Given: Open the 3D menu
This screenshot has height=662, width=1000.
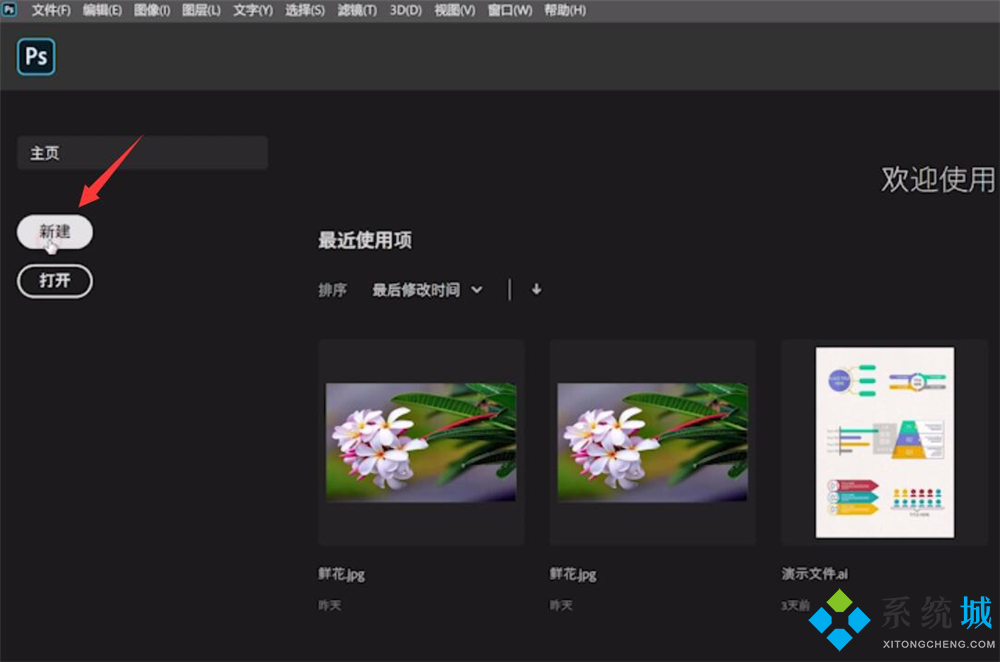Looking at the screenshot, I should point(404,10).
